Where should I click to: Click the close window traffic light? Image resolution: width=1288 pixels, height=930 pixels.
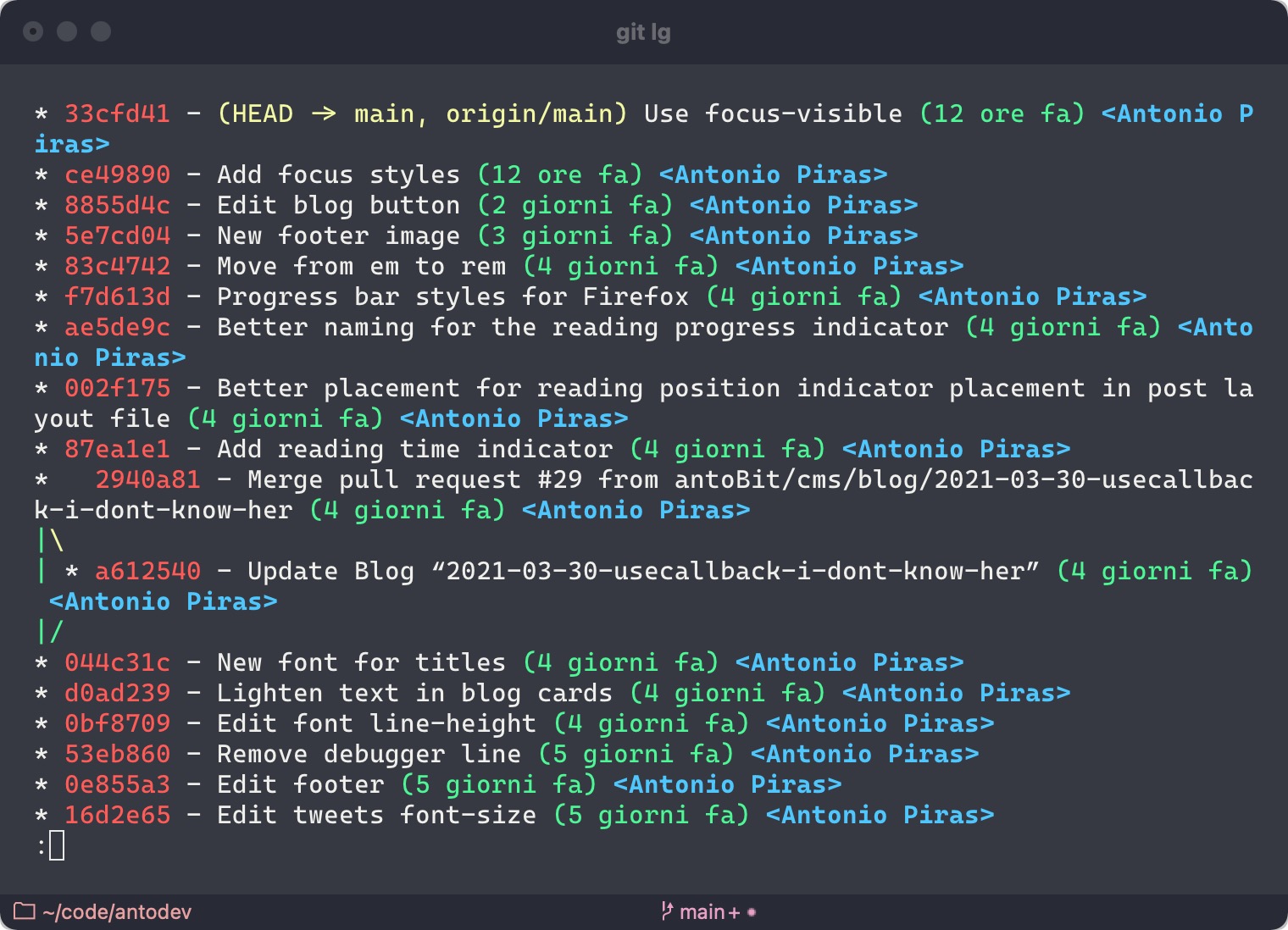coord(33,31)
